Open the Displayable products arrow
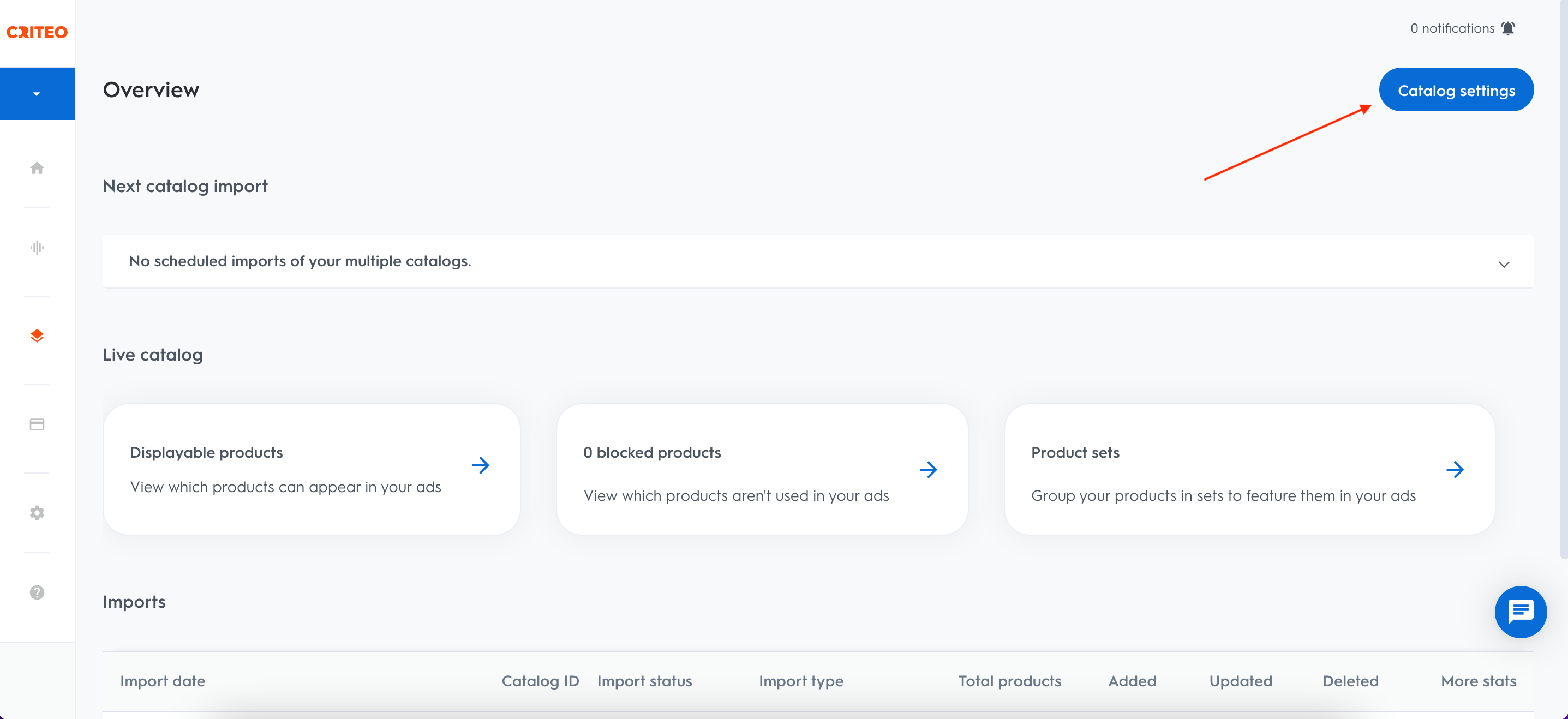 (x=481, y=466)
